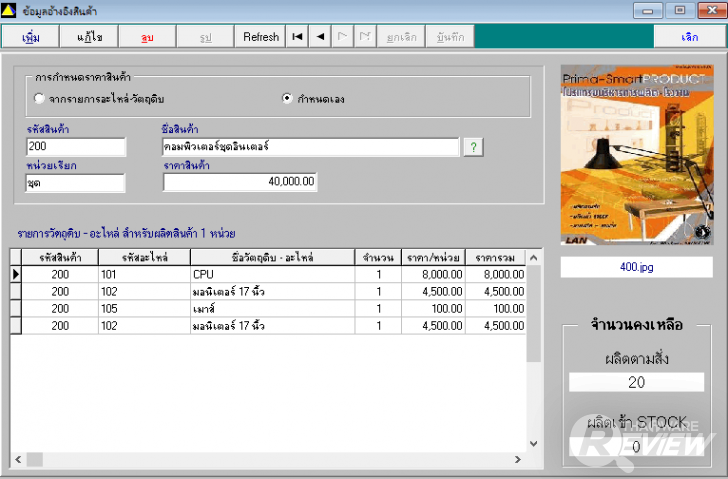Click grid horizontal scrollbar right arrow
Viewport: 728px width, 479px height.
(x=518, y=460)
